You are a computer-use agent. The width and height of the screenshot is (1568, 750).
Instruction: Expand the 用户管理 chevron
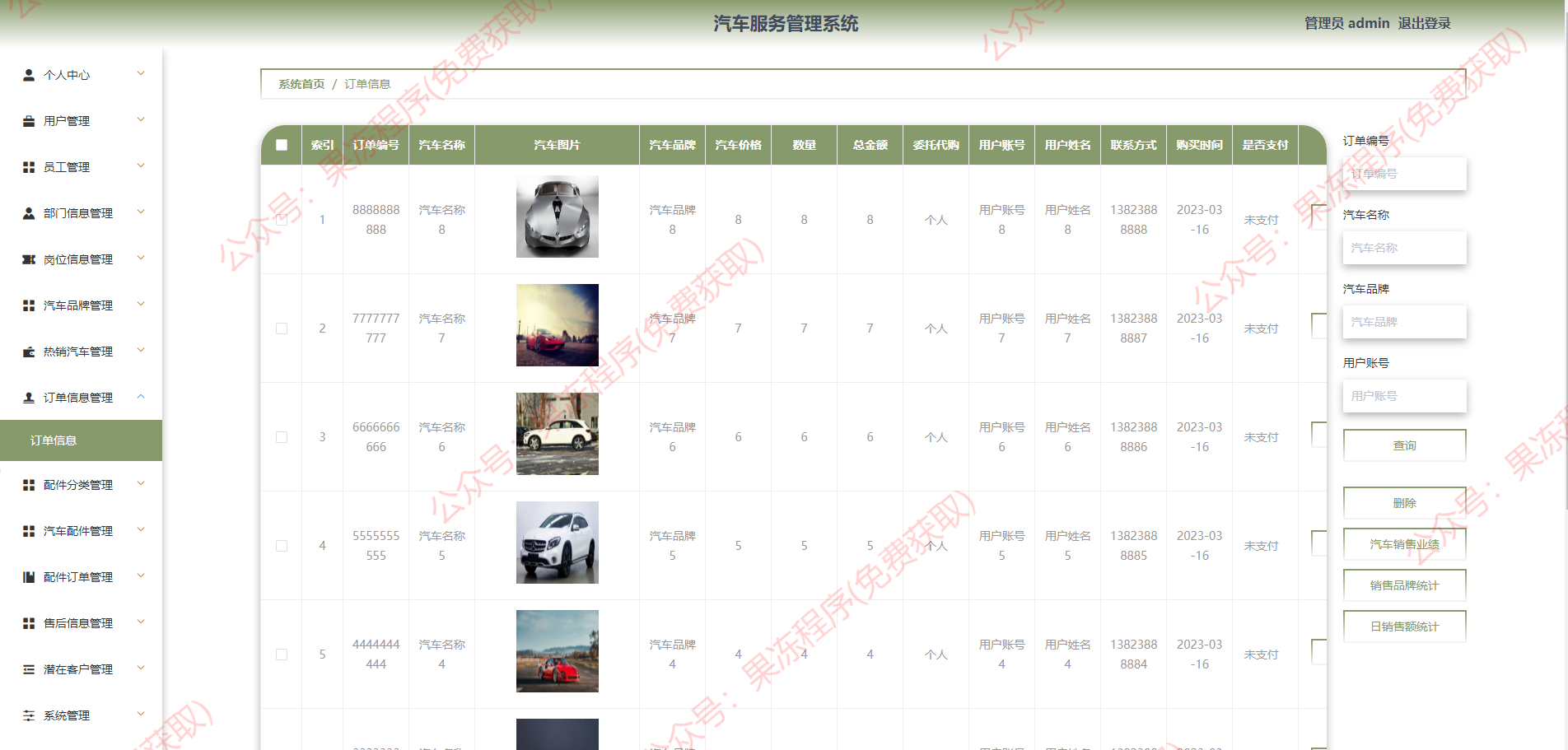tap(141, 120)
